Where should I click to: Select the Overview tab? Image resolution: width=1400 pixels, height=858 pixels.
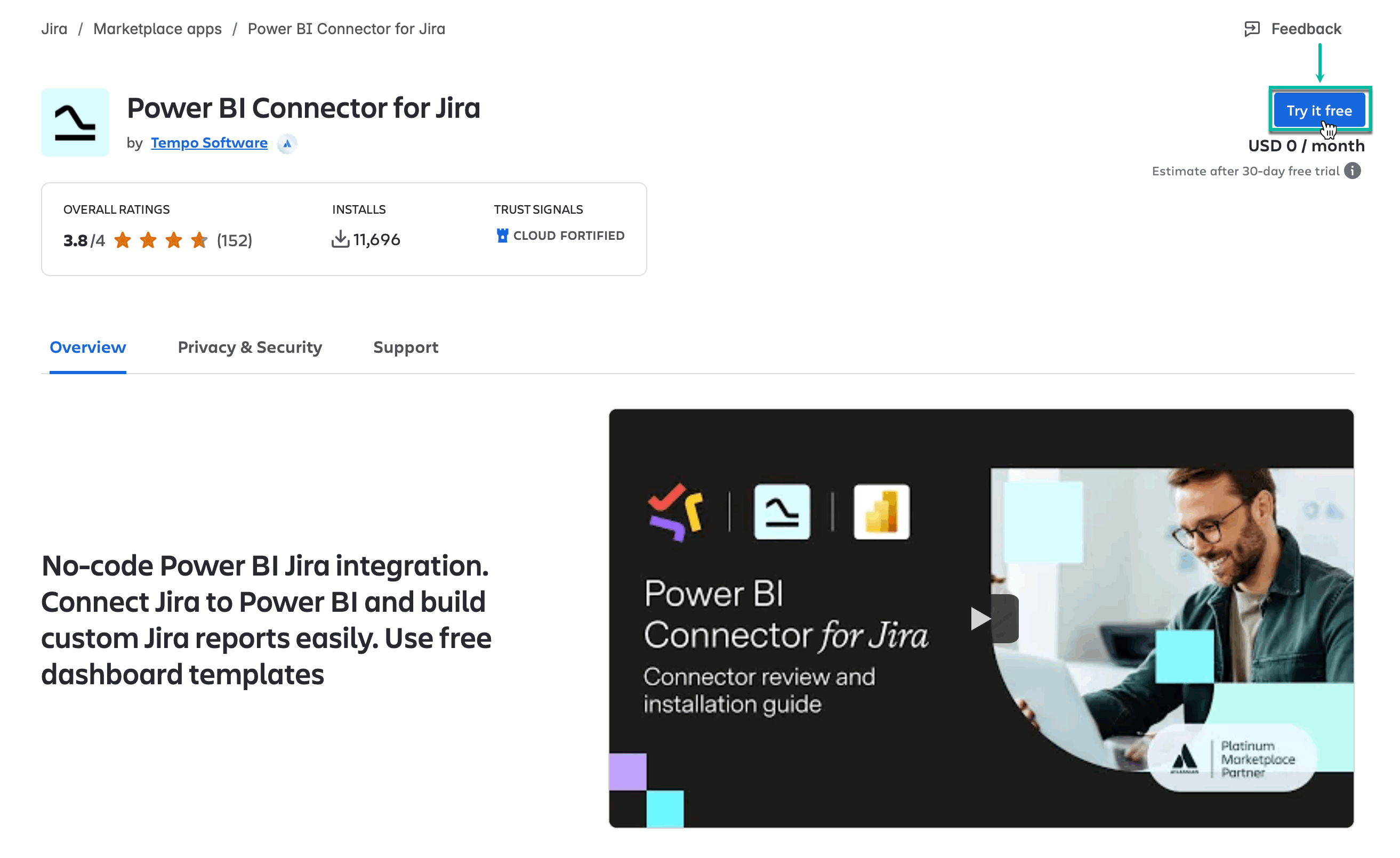87,347
